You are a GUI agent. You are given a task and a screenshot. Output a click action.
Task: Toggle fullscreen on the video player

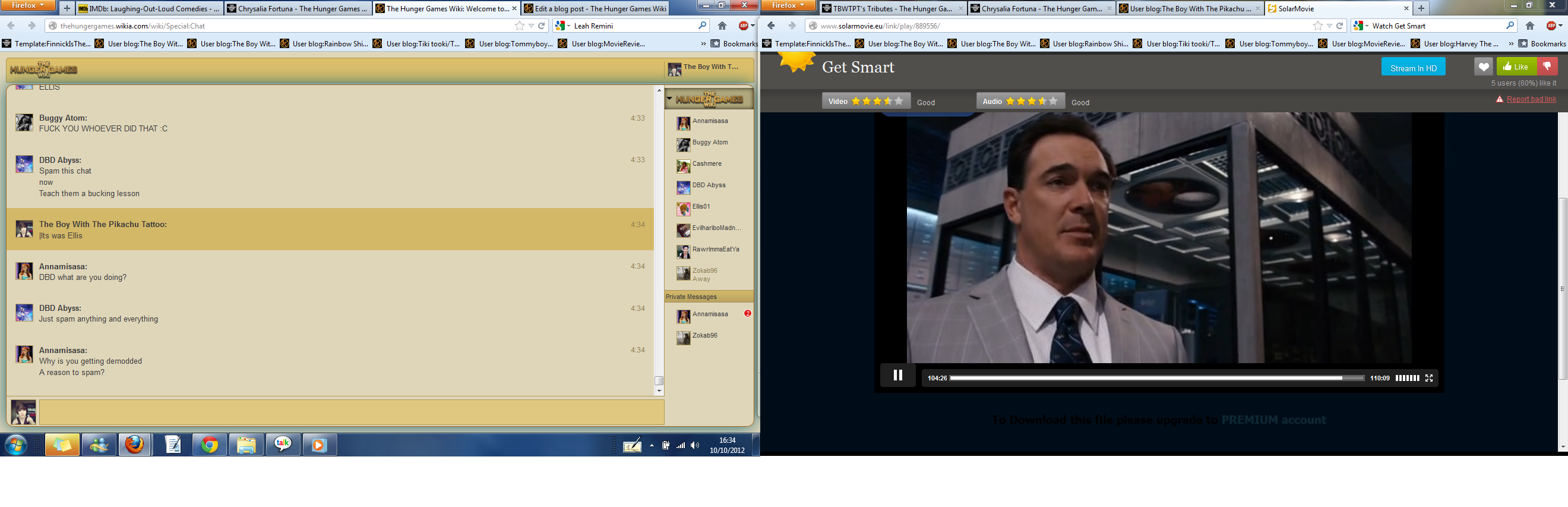[x=1428, y=379]
